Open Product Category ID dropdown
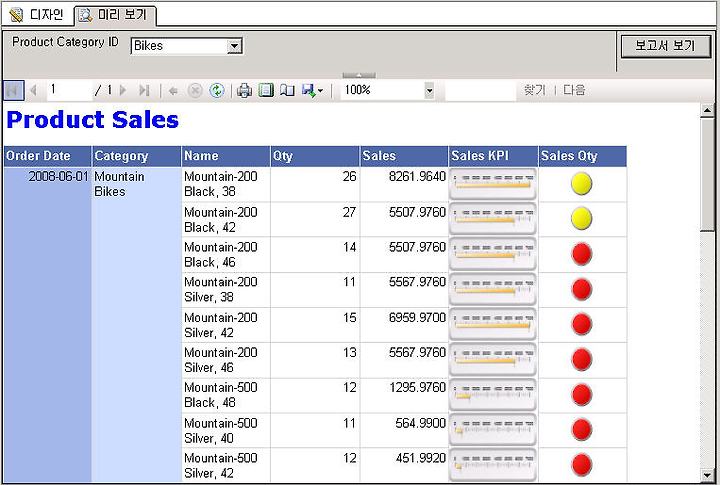720x485 pixels. tap(234, 46)
